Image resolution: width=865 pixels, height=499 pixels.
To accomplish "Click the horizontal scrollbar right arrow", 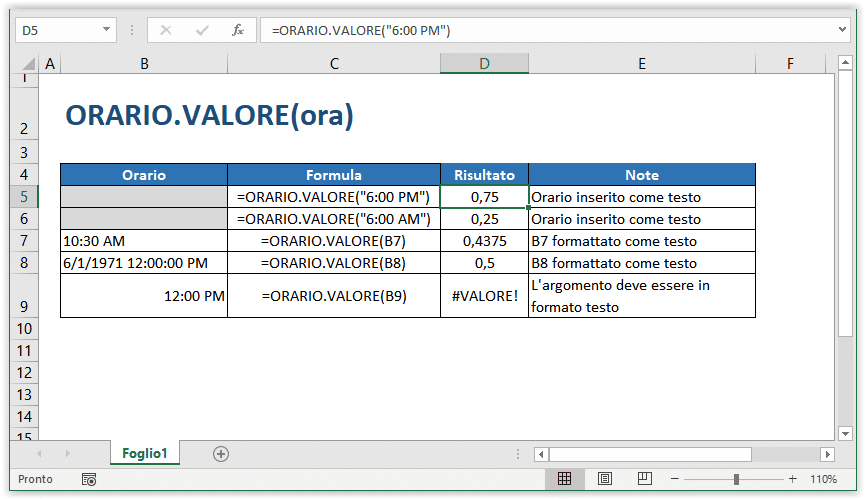I will (x=827, y=454).
